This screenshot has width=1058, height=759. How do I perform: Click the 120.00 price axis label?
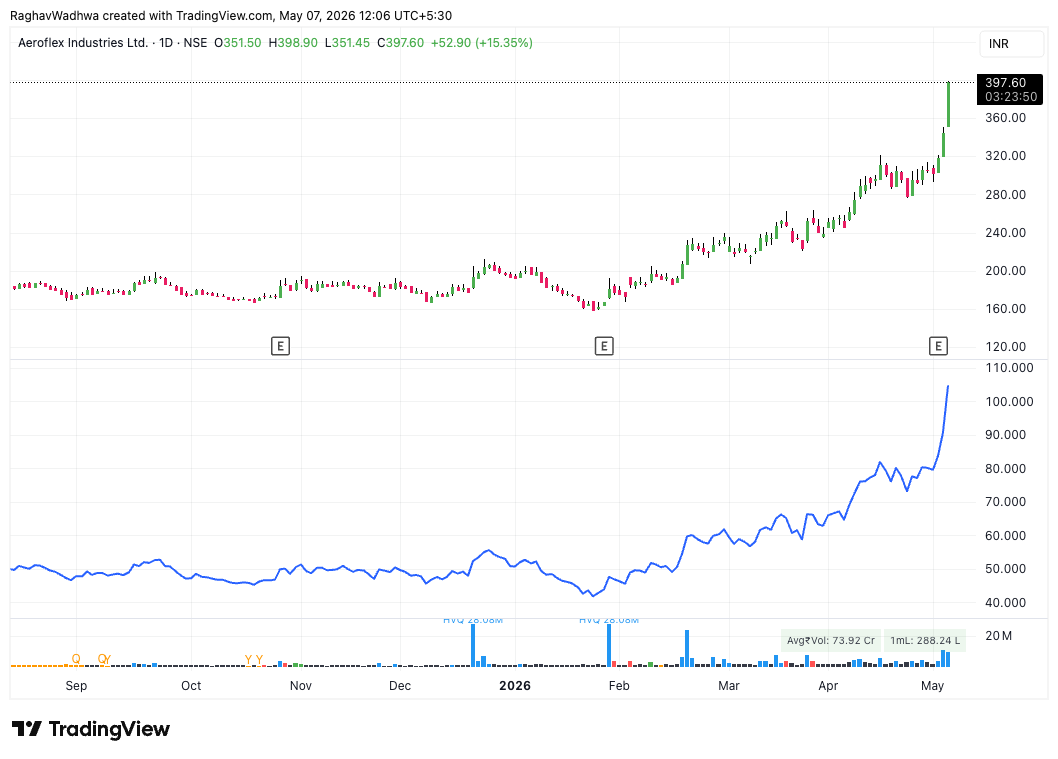(1005, 347)
